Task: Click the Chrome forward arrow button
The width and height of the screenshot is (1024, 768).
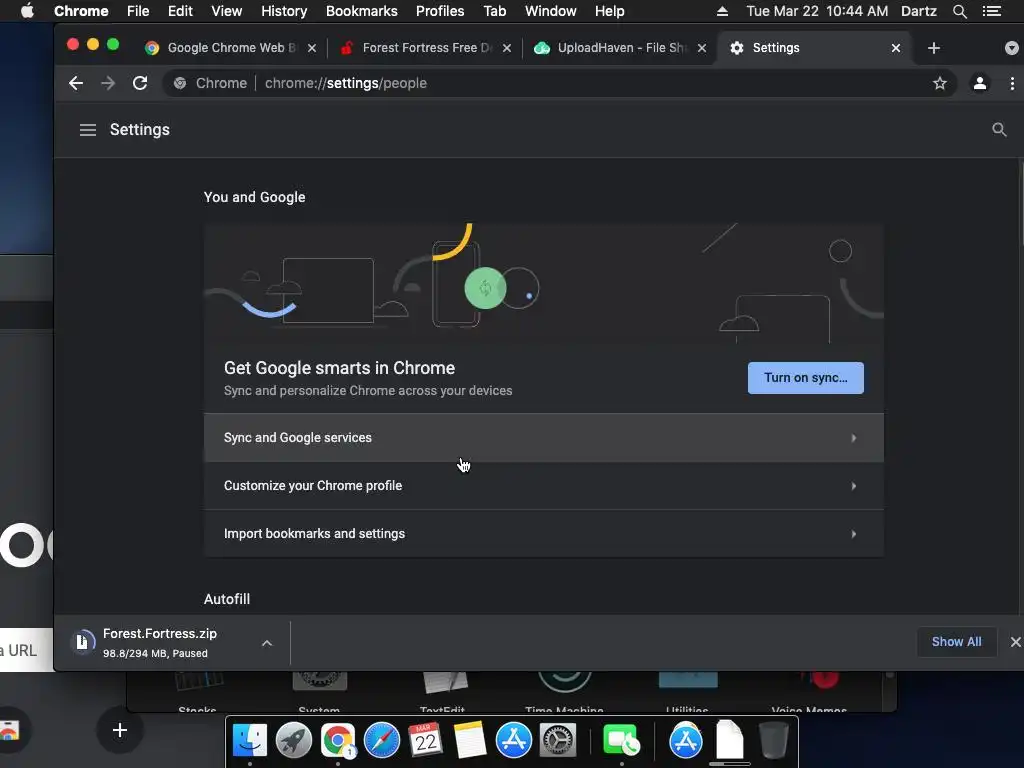Action: point(108,83)
